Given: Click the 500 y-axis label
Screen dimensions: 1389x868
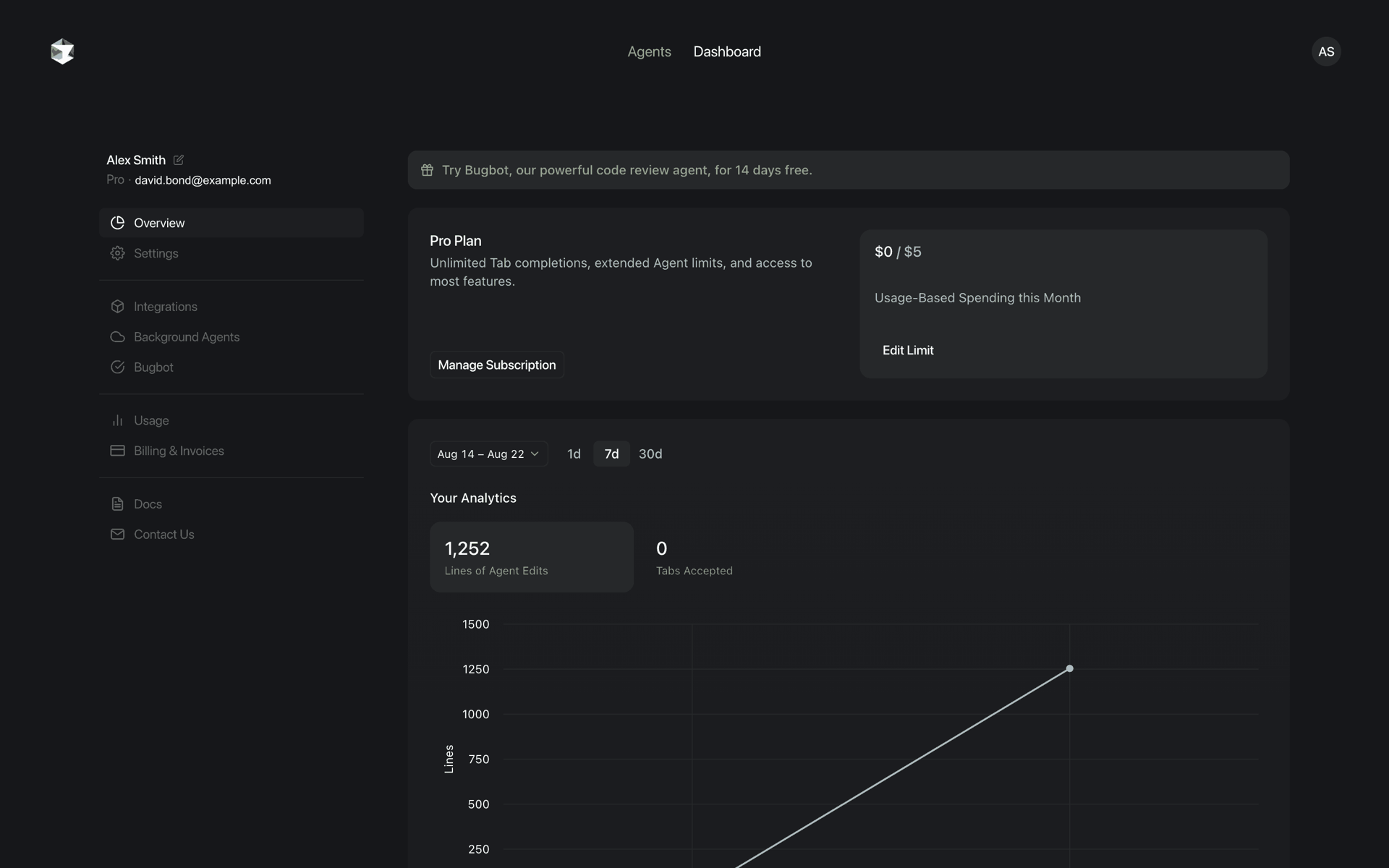Looking at the screenshot, I should tap(478, 804).
